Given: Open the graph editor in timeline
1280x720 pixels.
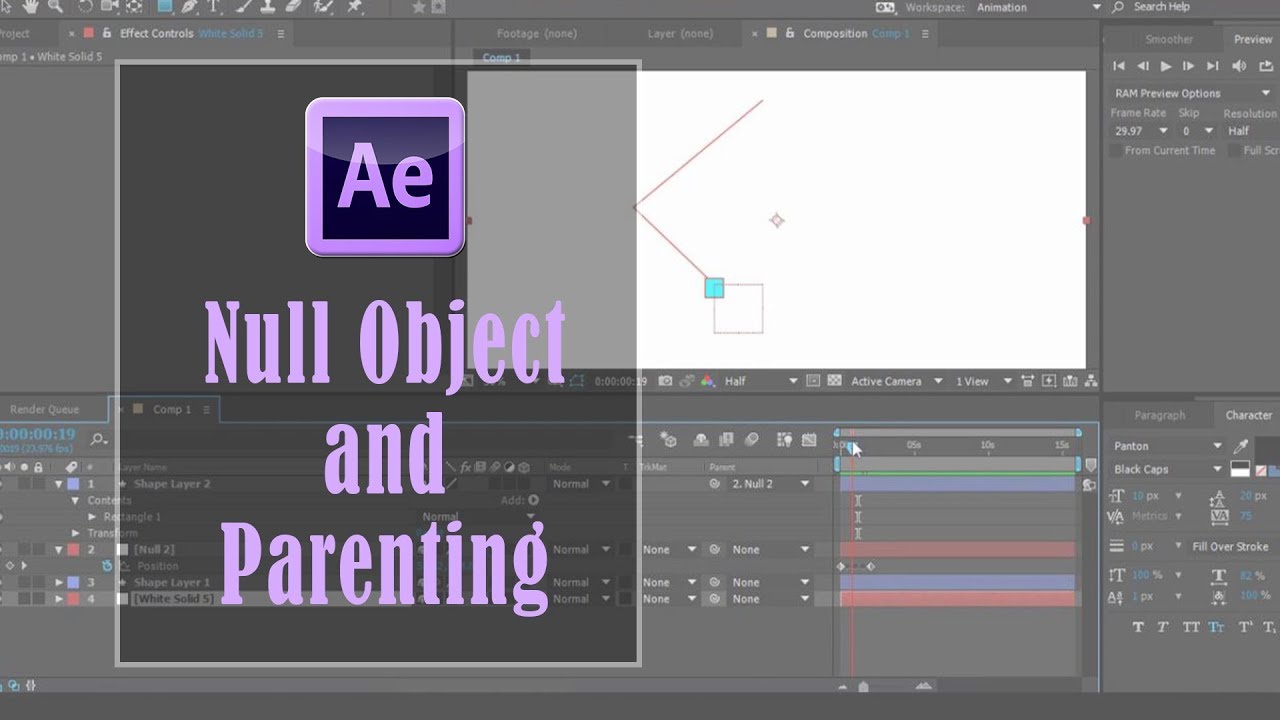Looking at the screenshot, I should point(809,440).
